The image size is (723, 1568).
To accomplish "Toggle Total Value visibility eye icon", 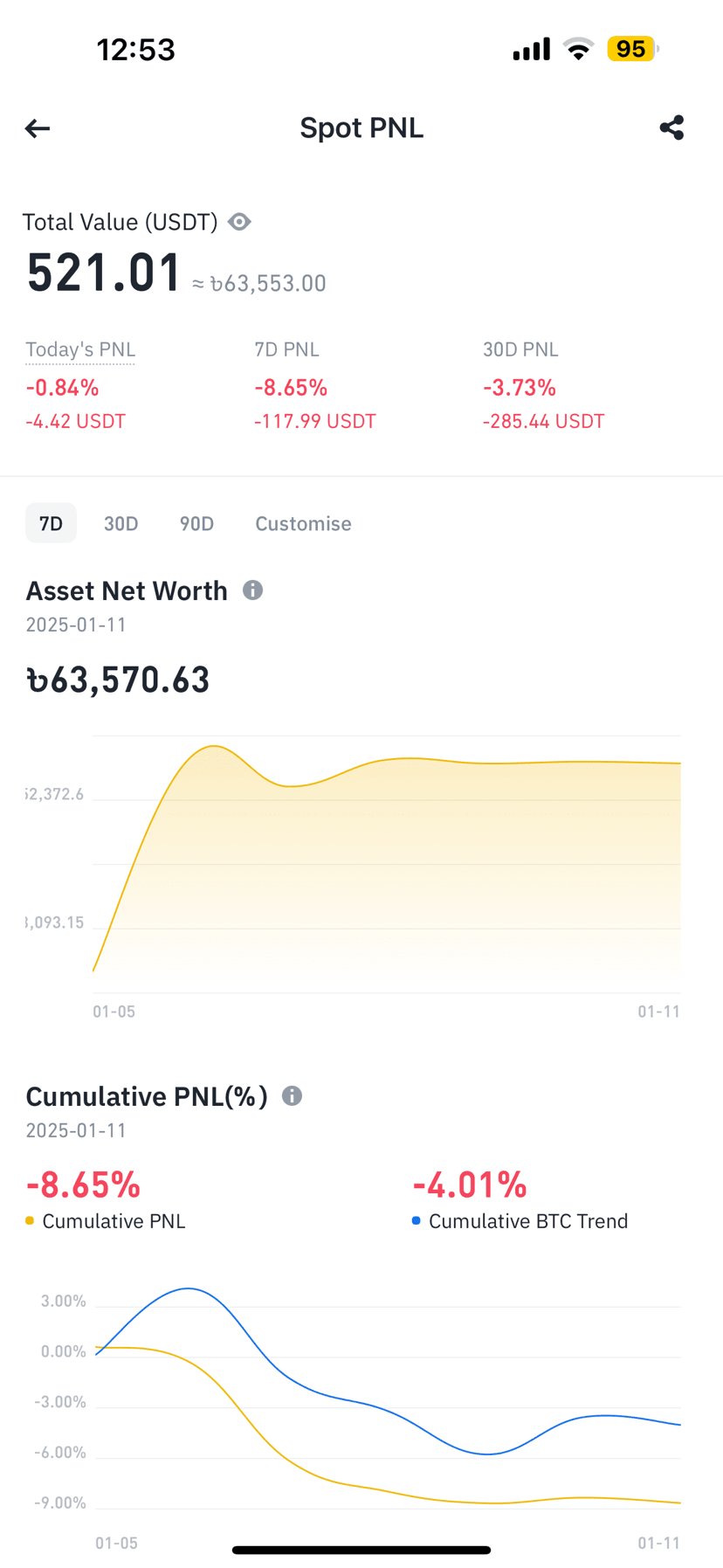I will [239, 222].
